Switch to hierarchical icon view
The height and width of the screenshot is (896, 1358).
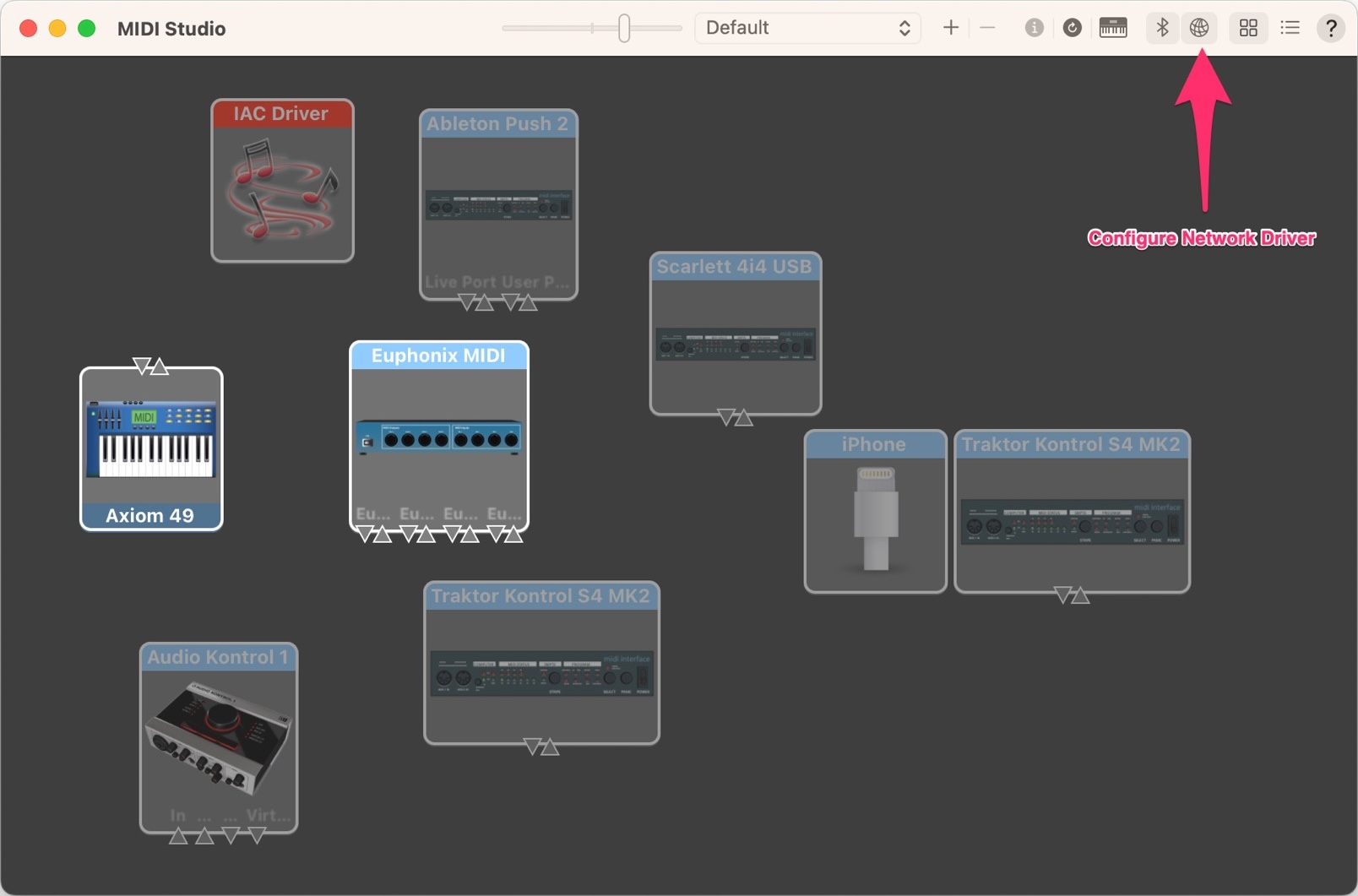(x=1248, y=28)
